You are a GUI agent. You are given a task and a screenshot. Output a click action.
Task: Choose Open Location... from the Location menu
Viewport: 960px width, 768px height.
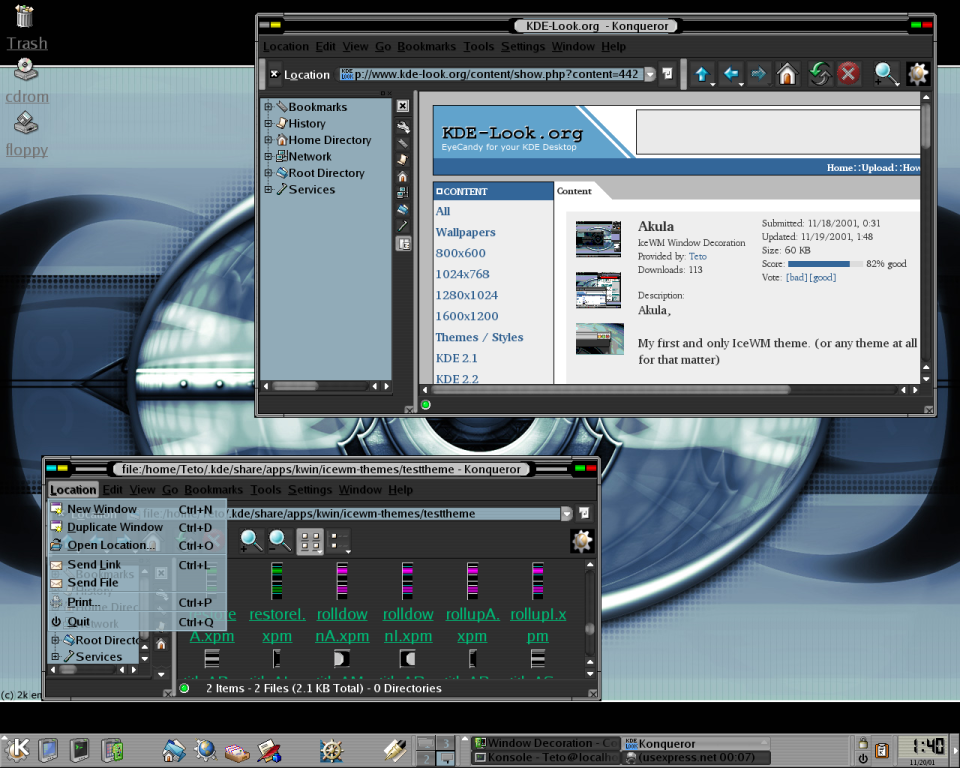coord(138,545)
